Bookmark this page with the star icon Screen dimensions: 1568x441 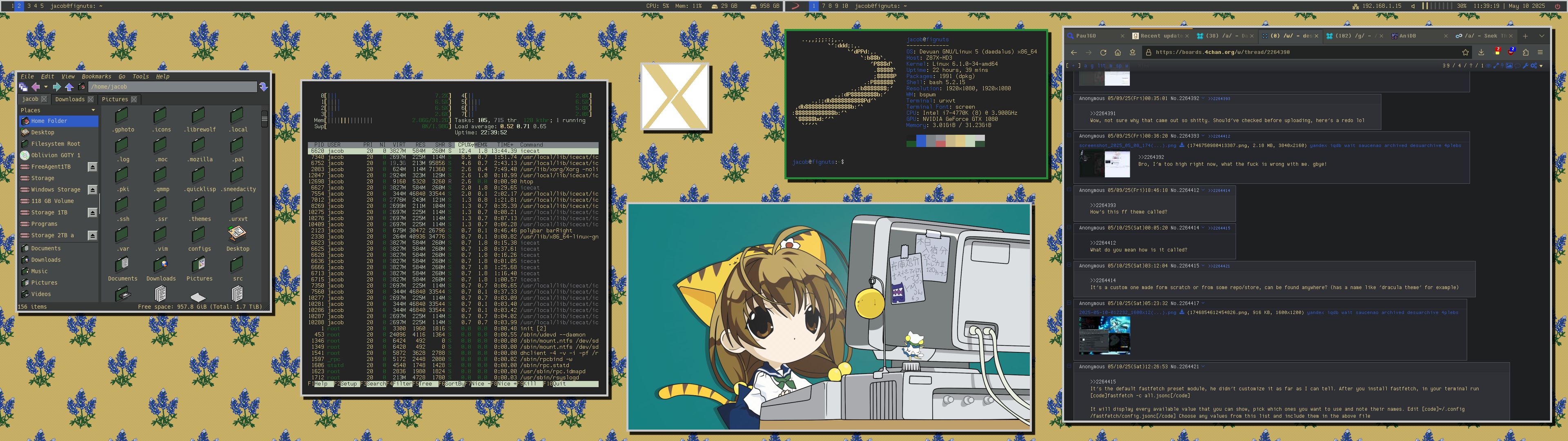[x=1466, y=52]
